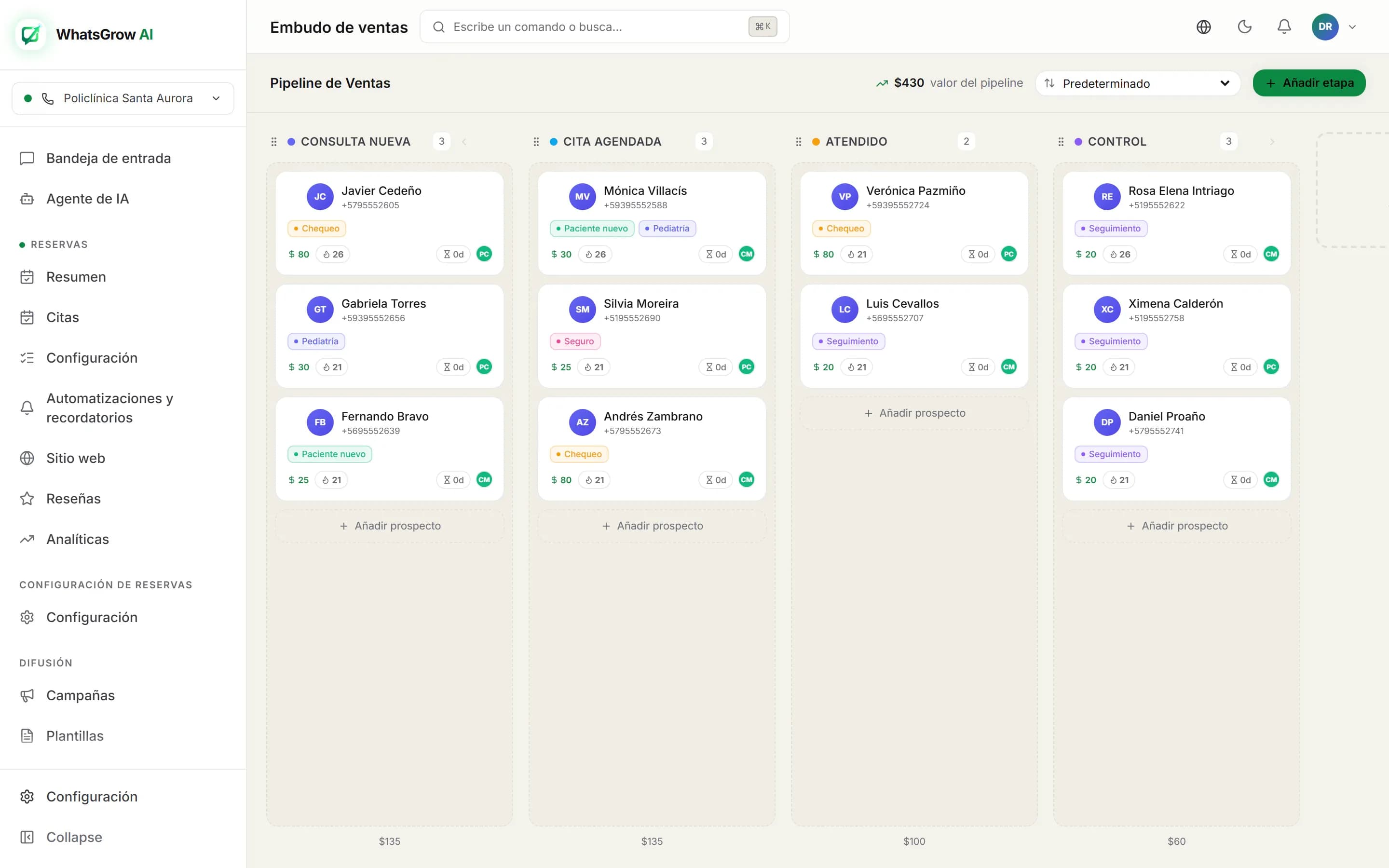Click the drag handle of CITA AGENDADA column

[536, 142]
